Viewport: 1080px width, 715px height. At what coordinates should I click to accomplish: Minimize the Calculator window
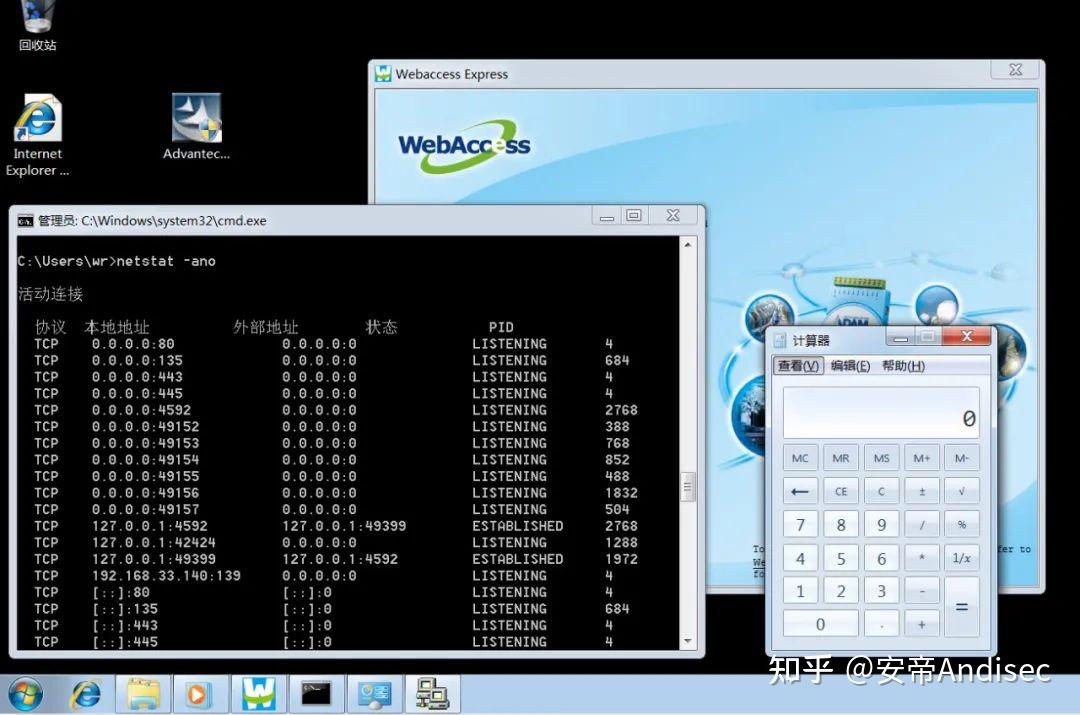[x=900, y=337]
